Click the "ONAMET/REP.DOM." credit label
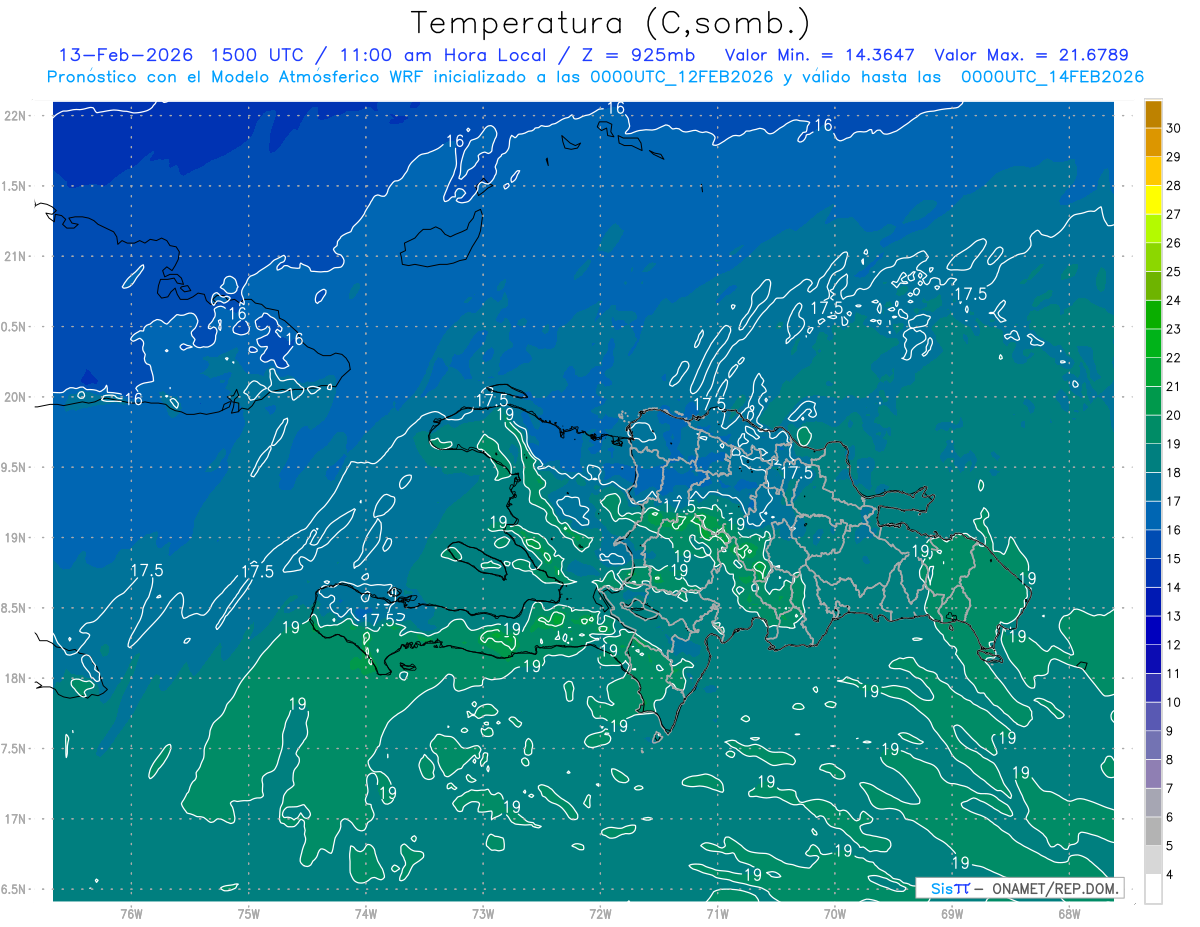Image resolution: width=1200 pixels, height=927 pixels. [x=1056, y=888]
